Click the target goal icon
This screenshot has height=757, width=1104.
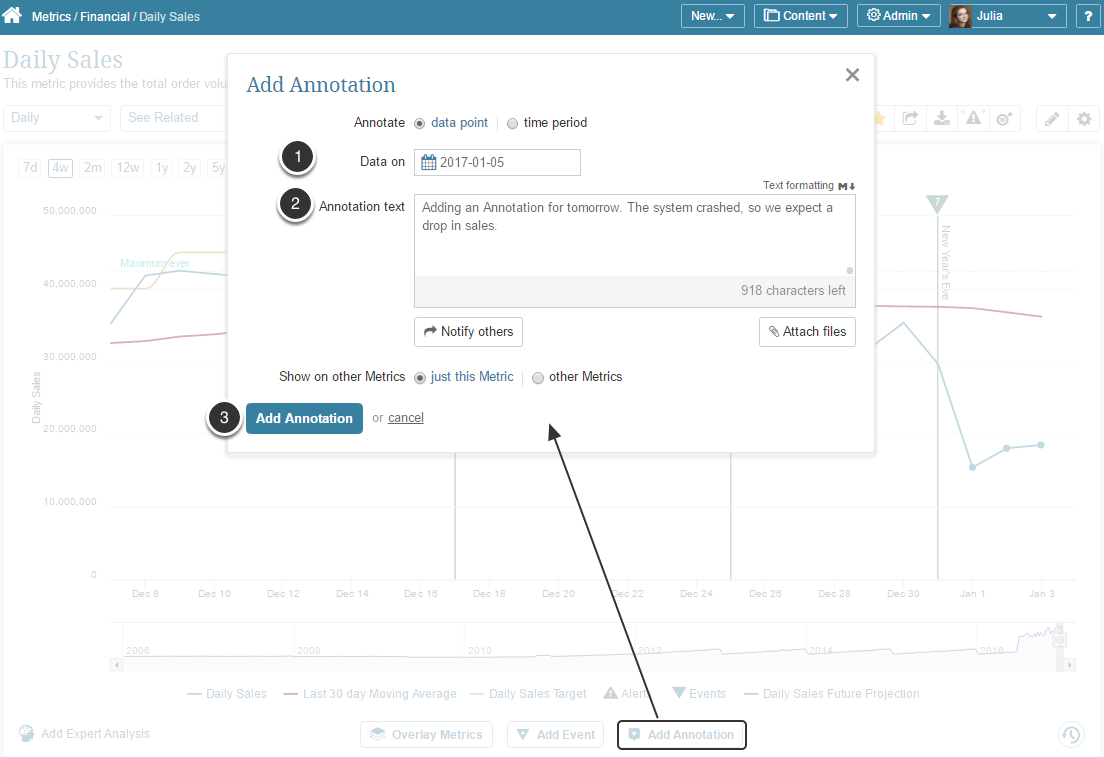click(x=1005, y=118)
